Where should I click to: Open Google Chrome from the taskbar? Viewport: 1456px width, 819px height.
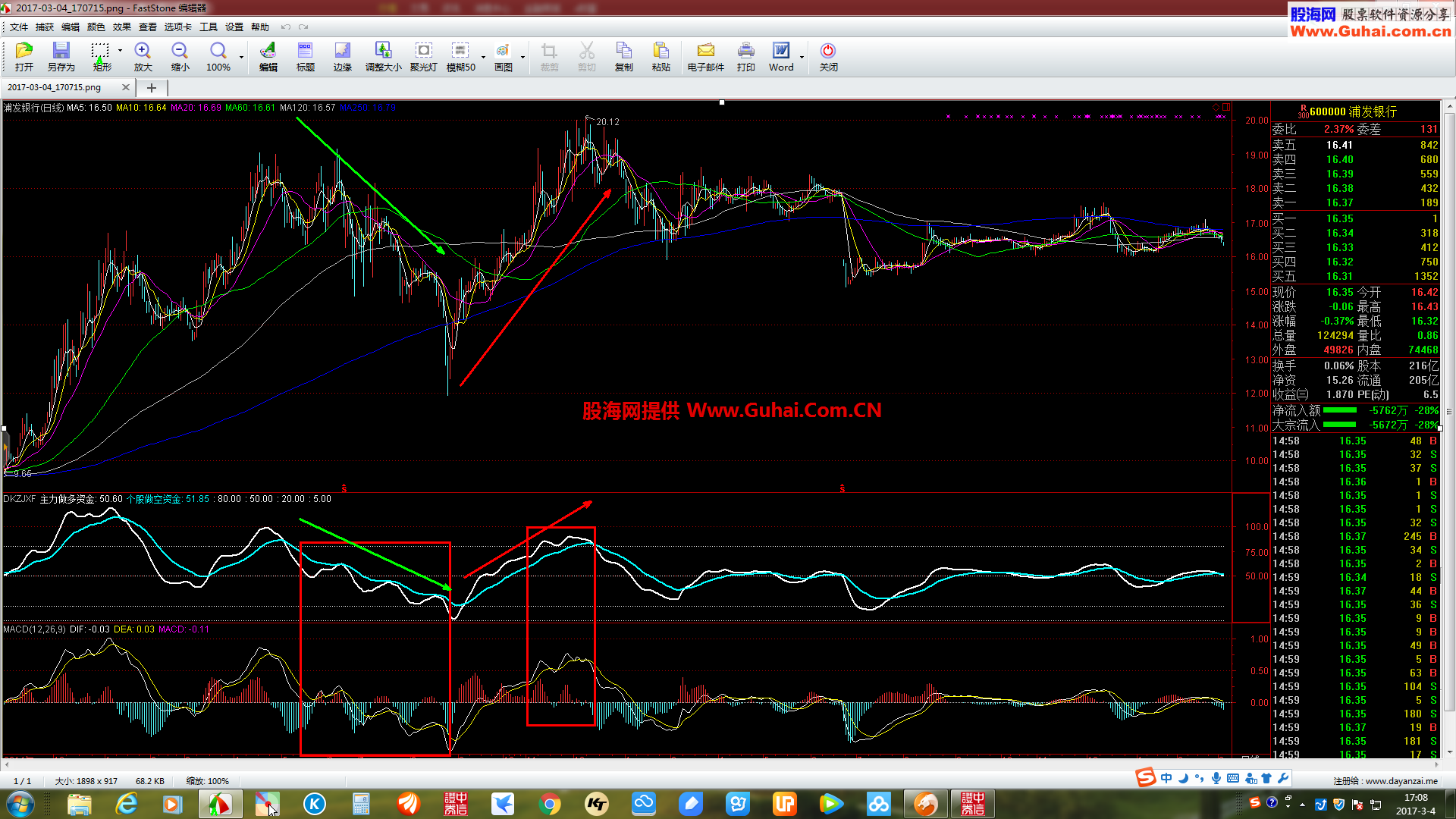click(x=550, y=804)
